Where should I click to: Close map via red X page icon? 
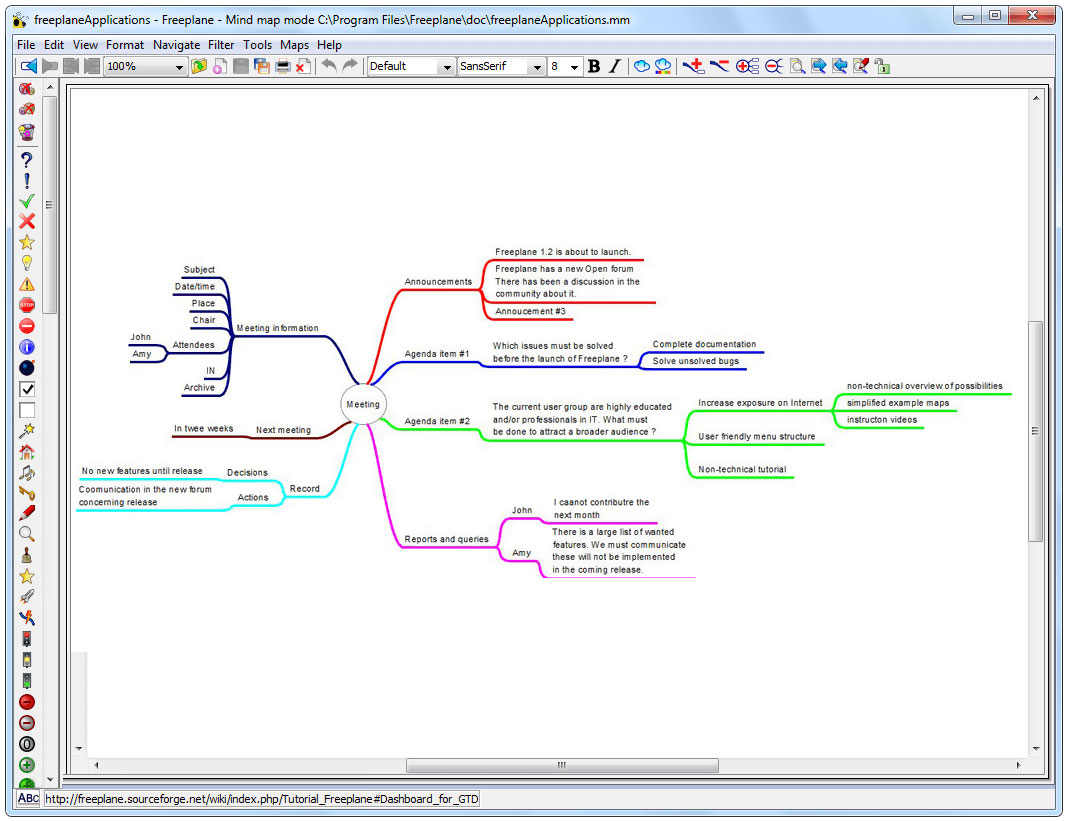click(x=304, y=66)
